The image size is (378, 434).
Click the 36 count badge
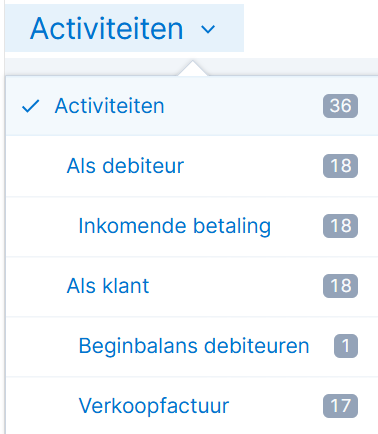pyautogui.click(x=340, y=106)
